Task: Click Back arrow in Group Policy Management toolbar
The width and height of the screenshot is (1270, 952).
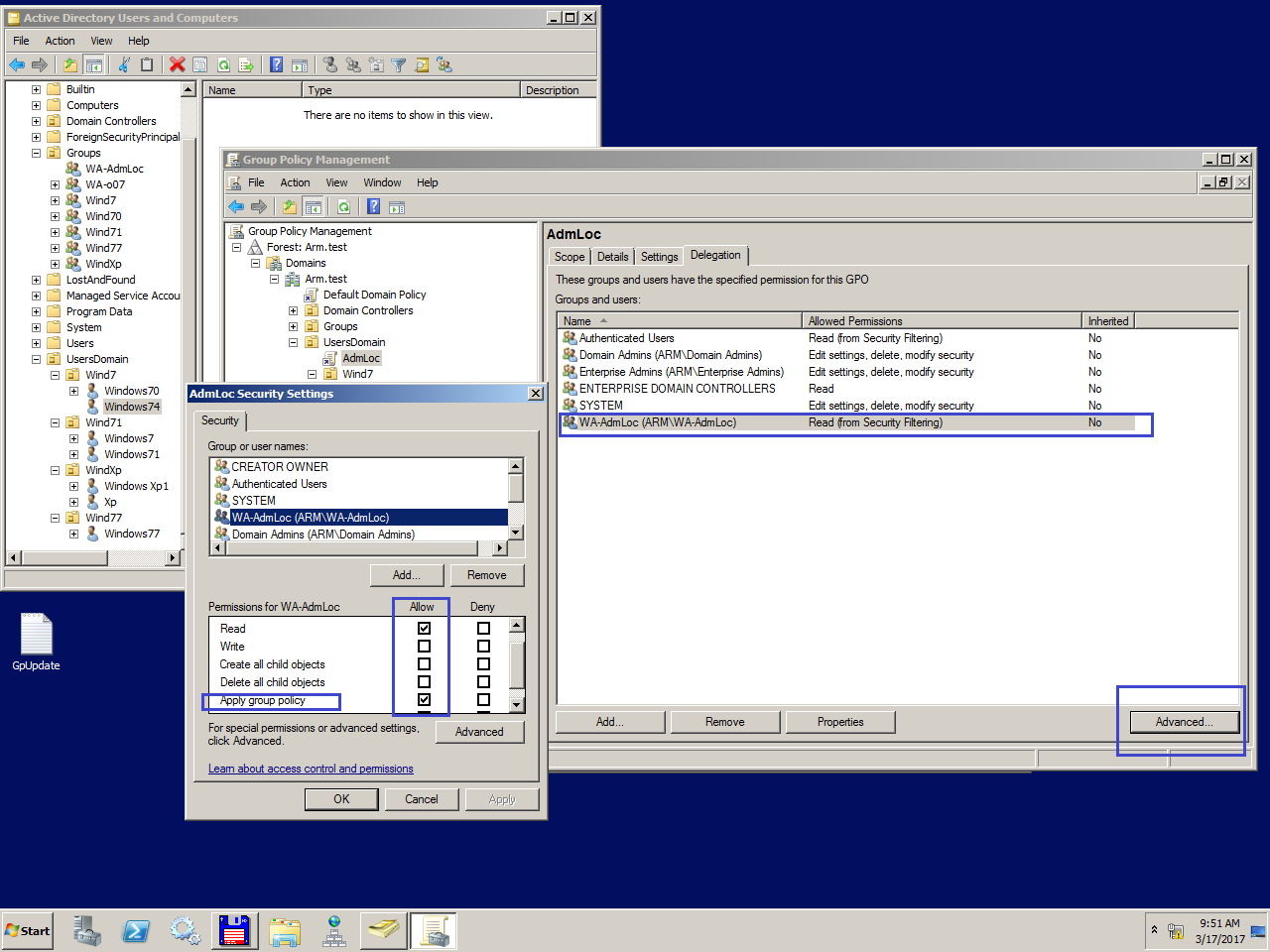Action: (236, 206)
